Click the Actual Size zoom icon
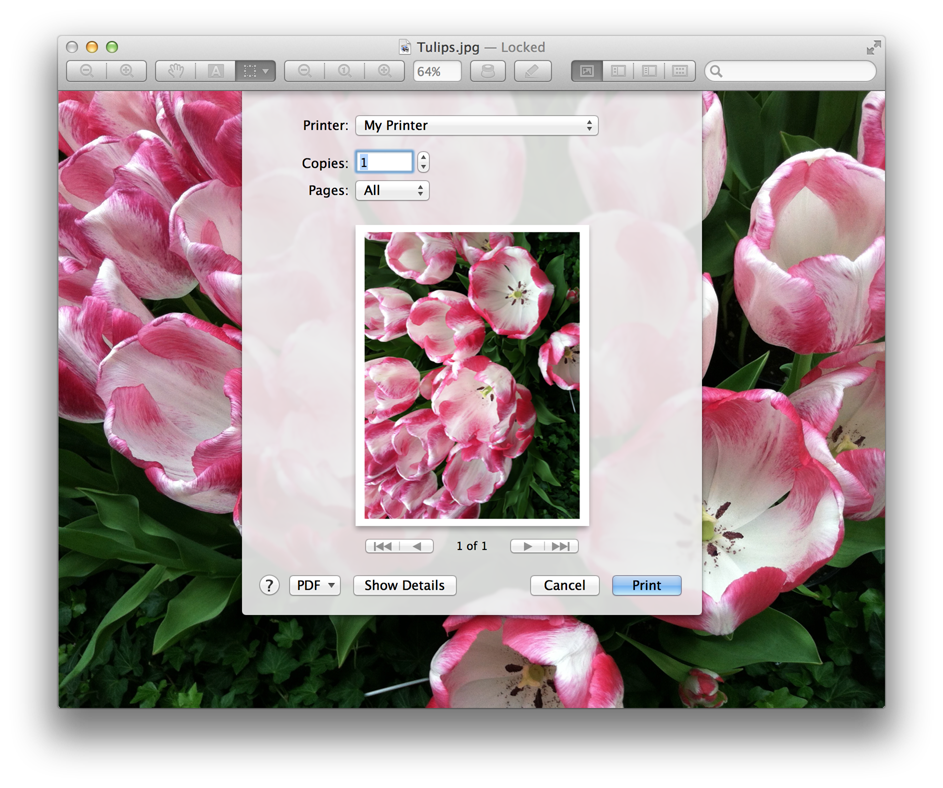 pos(344,71)
